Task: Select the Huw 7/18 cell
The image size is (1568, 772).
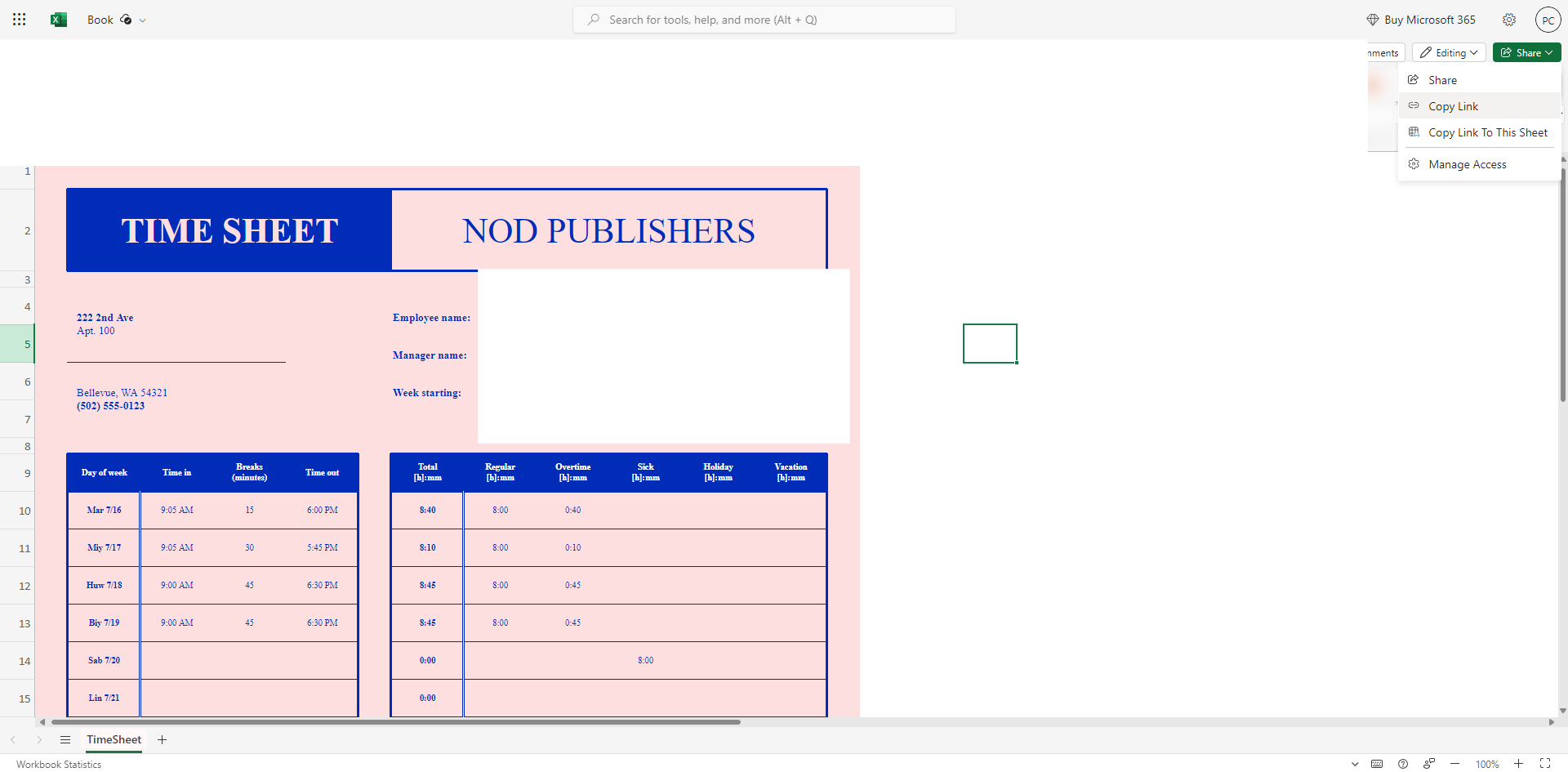Action: 104,585
